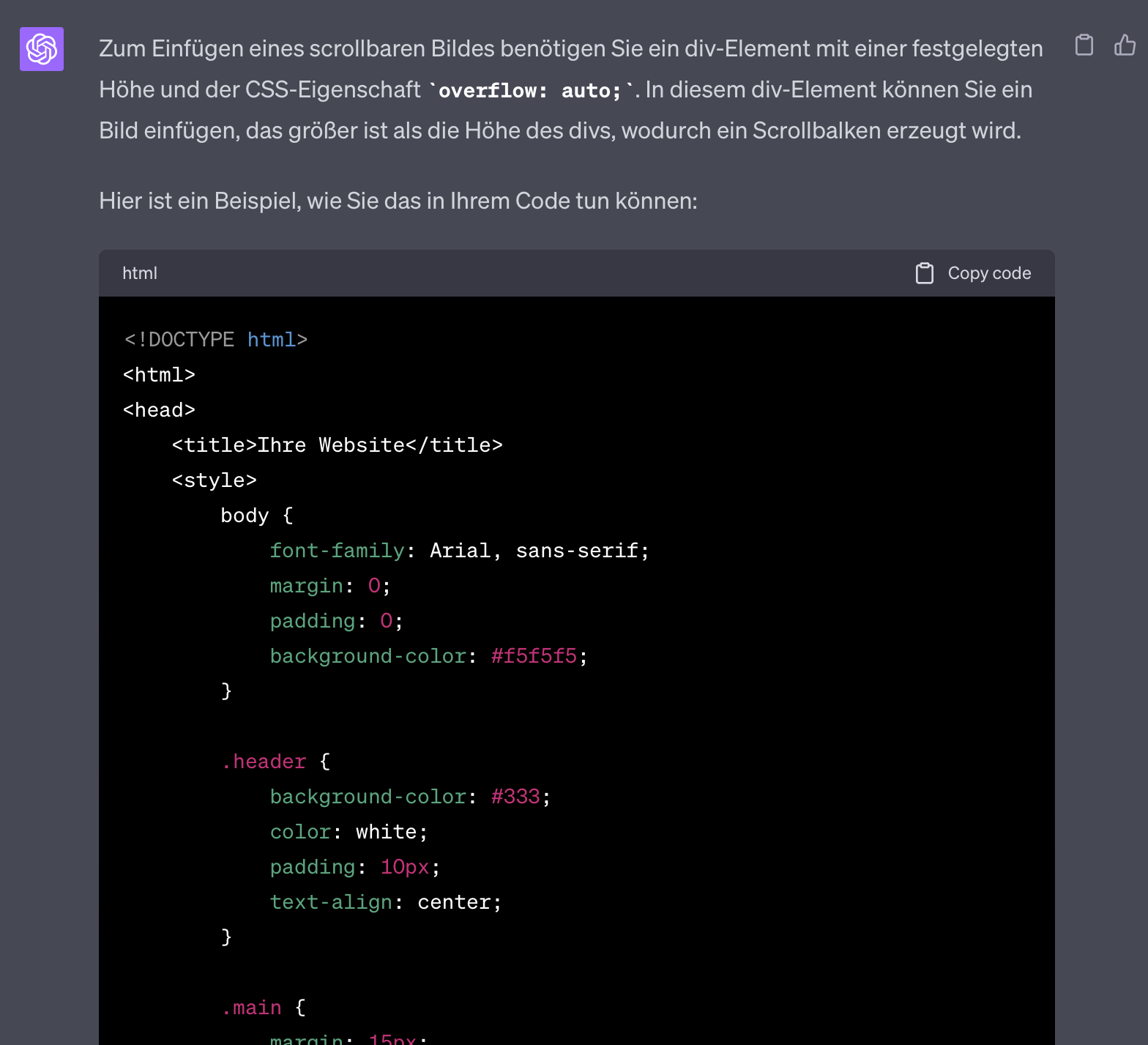Click the 'Hier ist ein Beispiel' sentence
This screenshot has height=1045, width=1148.
pyautogui.click(x=398, y=201)
